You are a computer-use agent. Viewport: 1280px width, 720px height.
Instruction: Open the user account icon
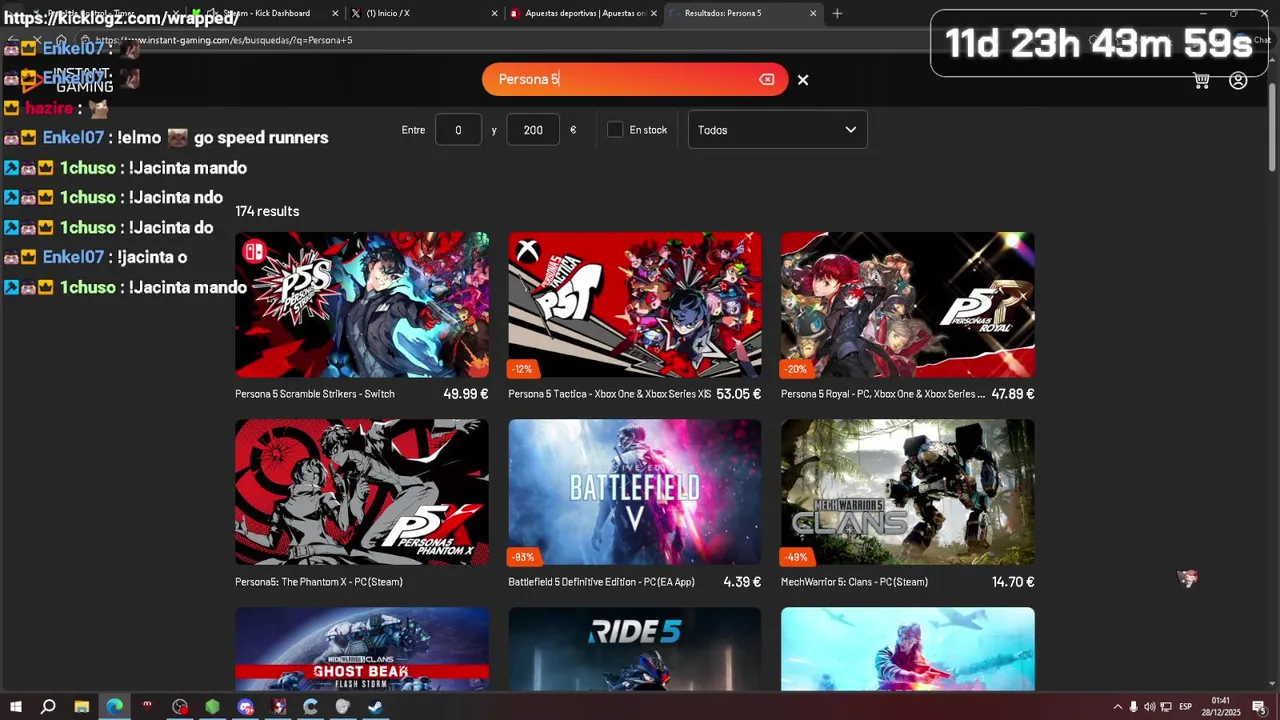1238,81
